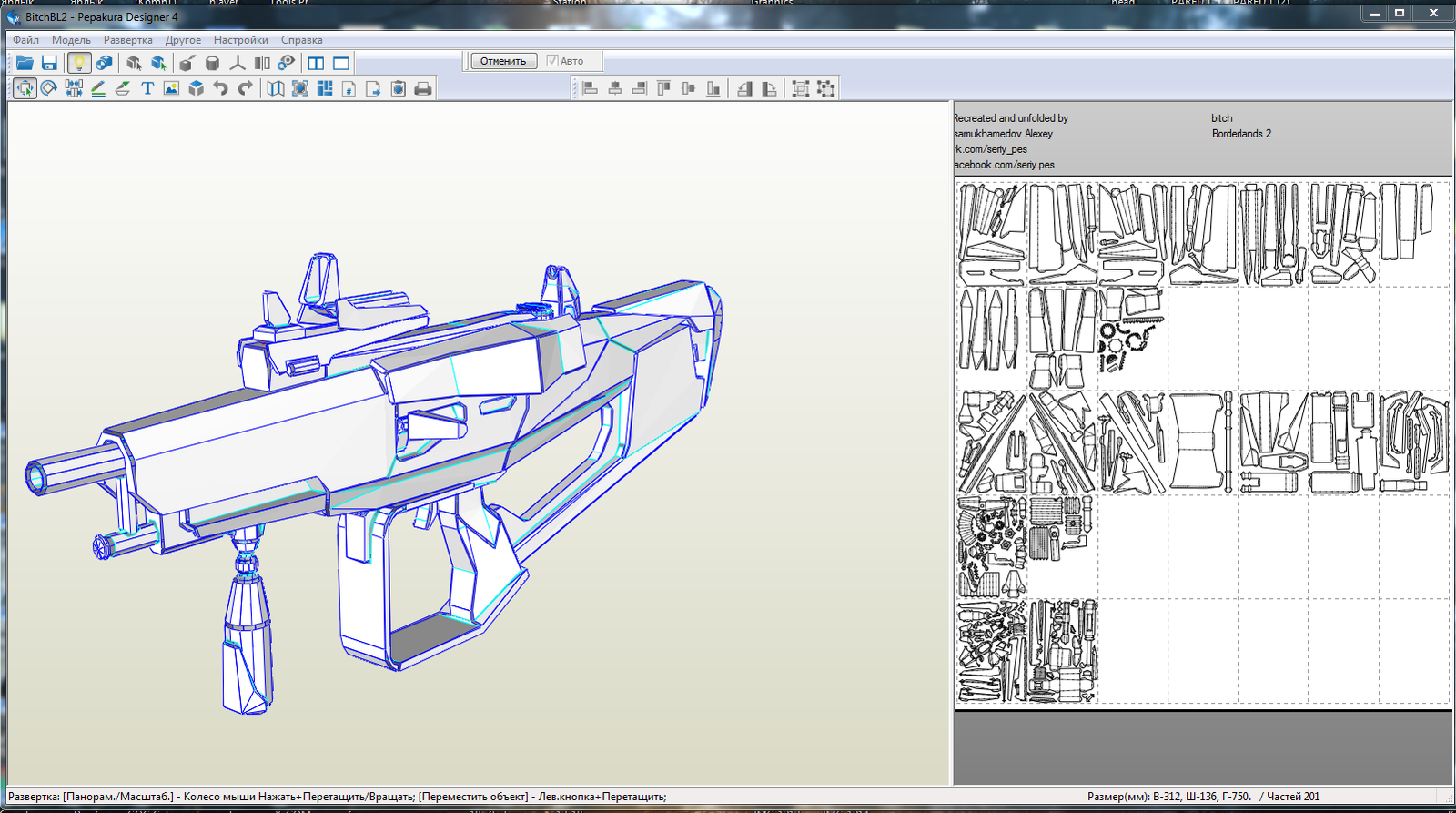Click the 'bitch' title text in pattern header
Image resolution: width=1456 pixels, height=813 pixels.
1222,118
